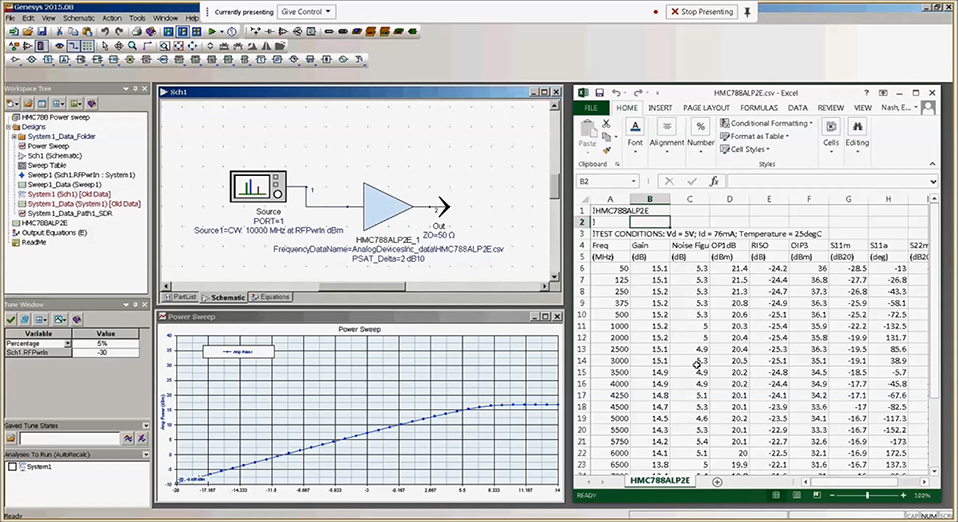The width and height of the screenshot is (958, 522).
Task: Collapse the Excel ribbon with chevron
Action: tap(932, 164)
